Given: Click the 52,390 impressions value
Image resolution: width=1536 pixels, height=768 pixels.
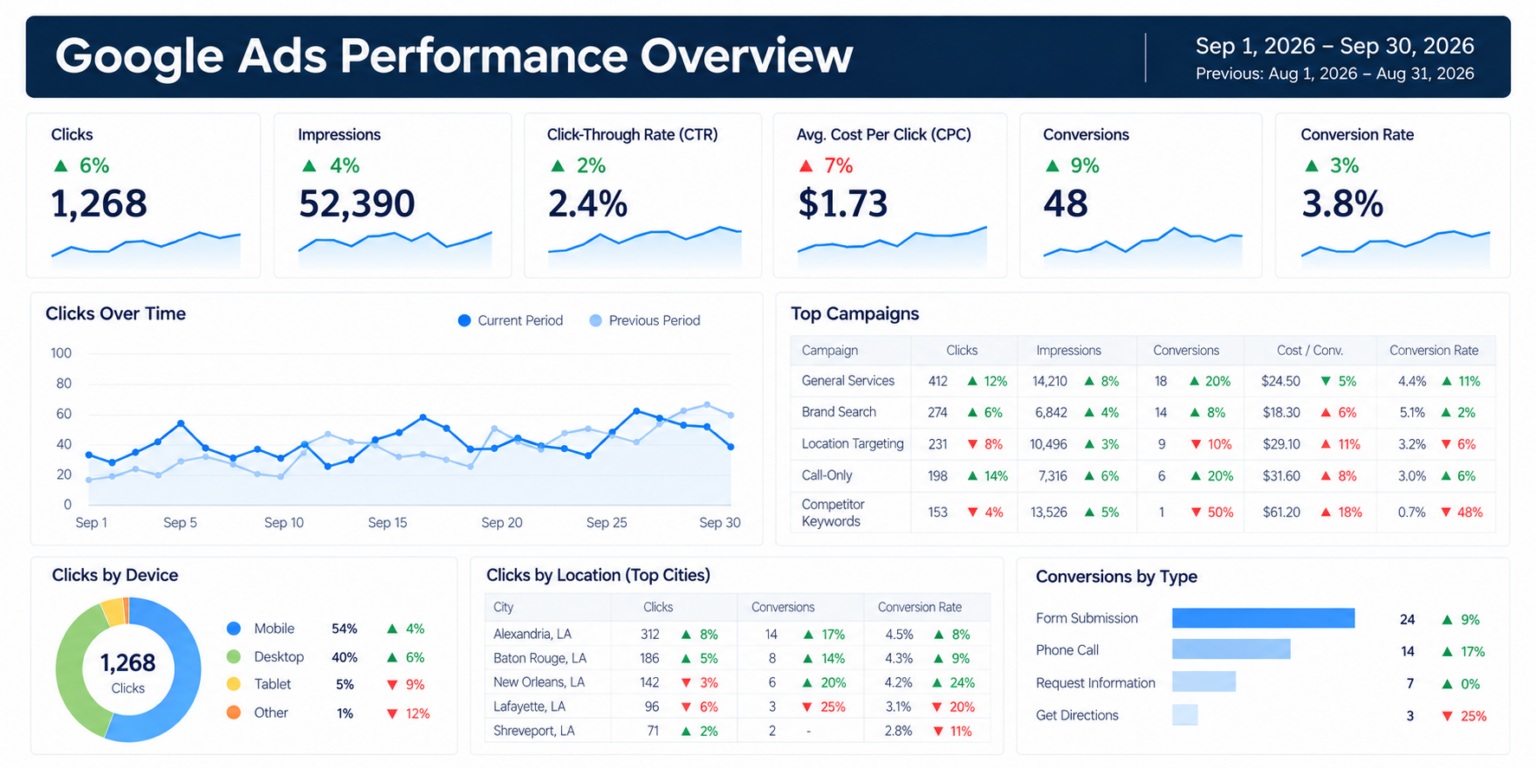Looking at the screenshot, I should (357, 204).
